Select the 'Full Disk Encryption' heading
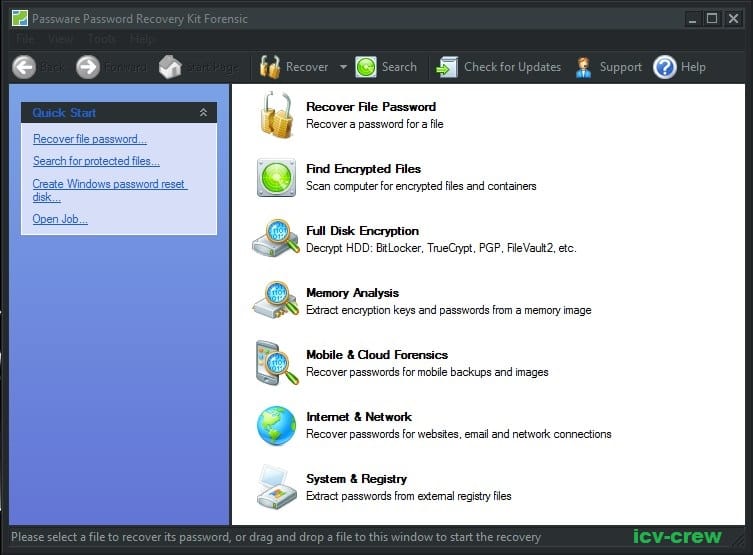The image size is (753, 555). tap(363, 231)
